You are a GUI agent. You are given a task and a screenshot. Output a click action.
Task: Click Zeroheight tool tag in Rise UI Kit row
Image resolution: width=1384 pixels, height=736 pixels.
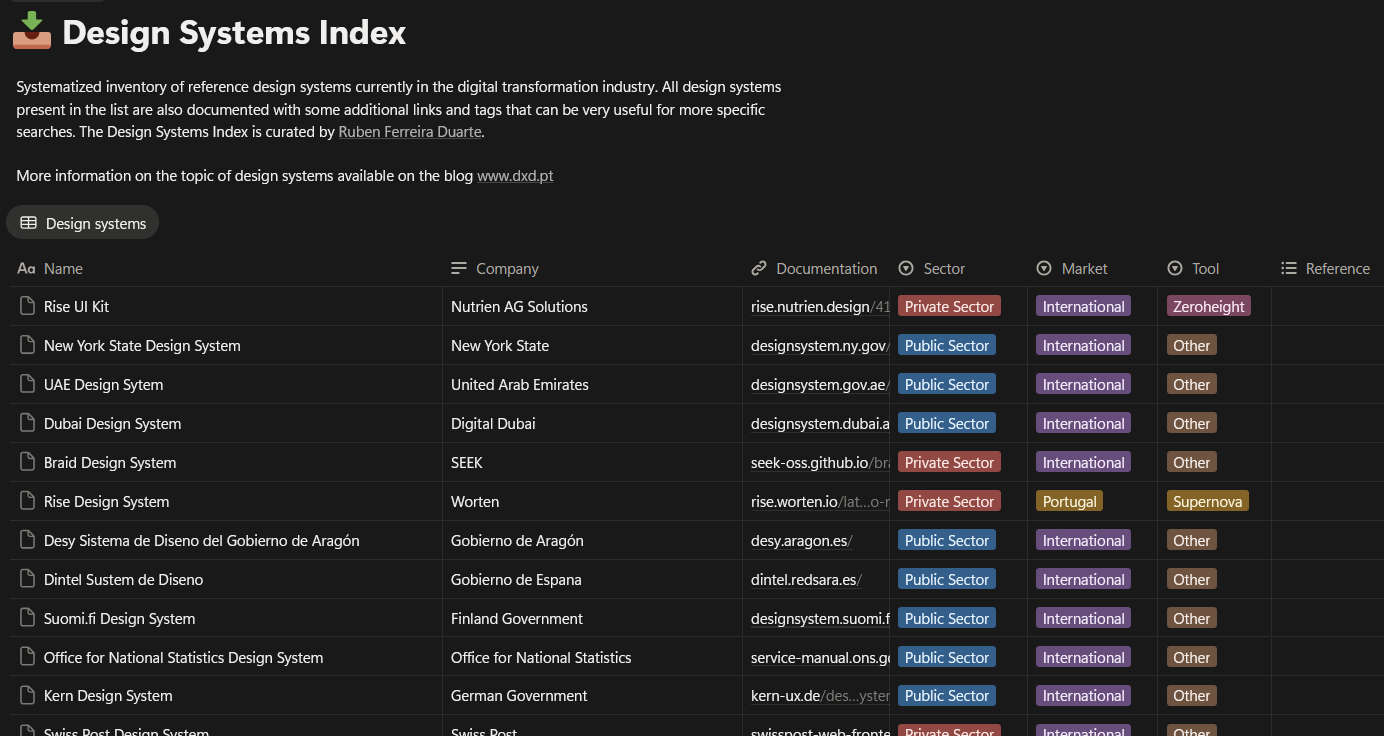pos(1208,306)
